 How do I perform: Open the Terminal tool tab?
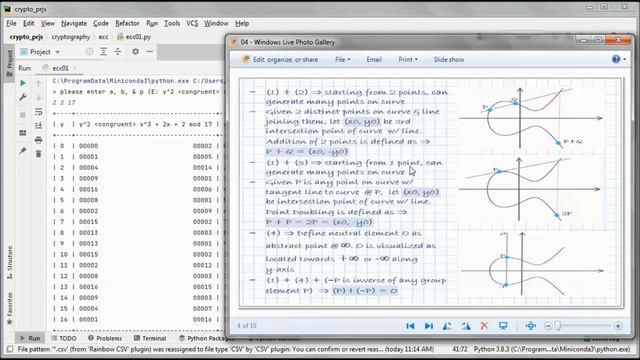pyautogui.click(x=150, y=338)
